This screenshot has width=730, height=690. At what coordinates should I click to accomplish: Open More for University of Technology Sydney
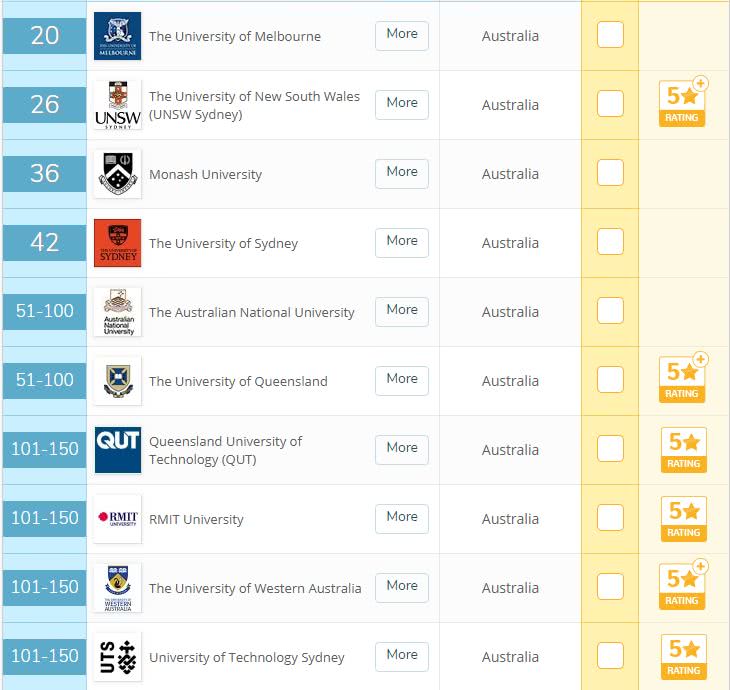(402, 656)
